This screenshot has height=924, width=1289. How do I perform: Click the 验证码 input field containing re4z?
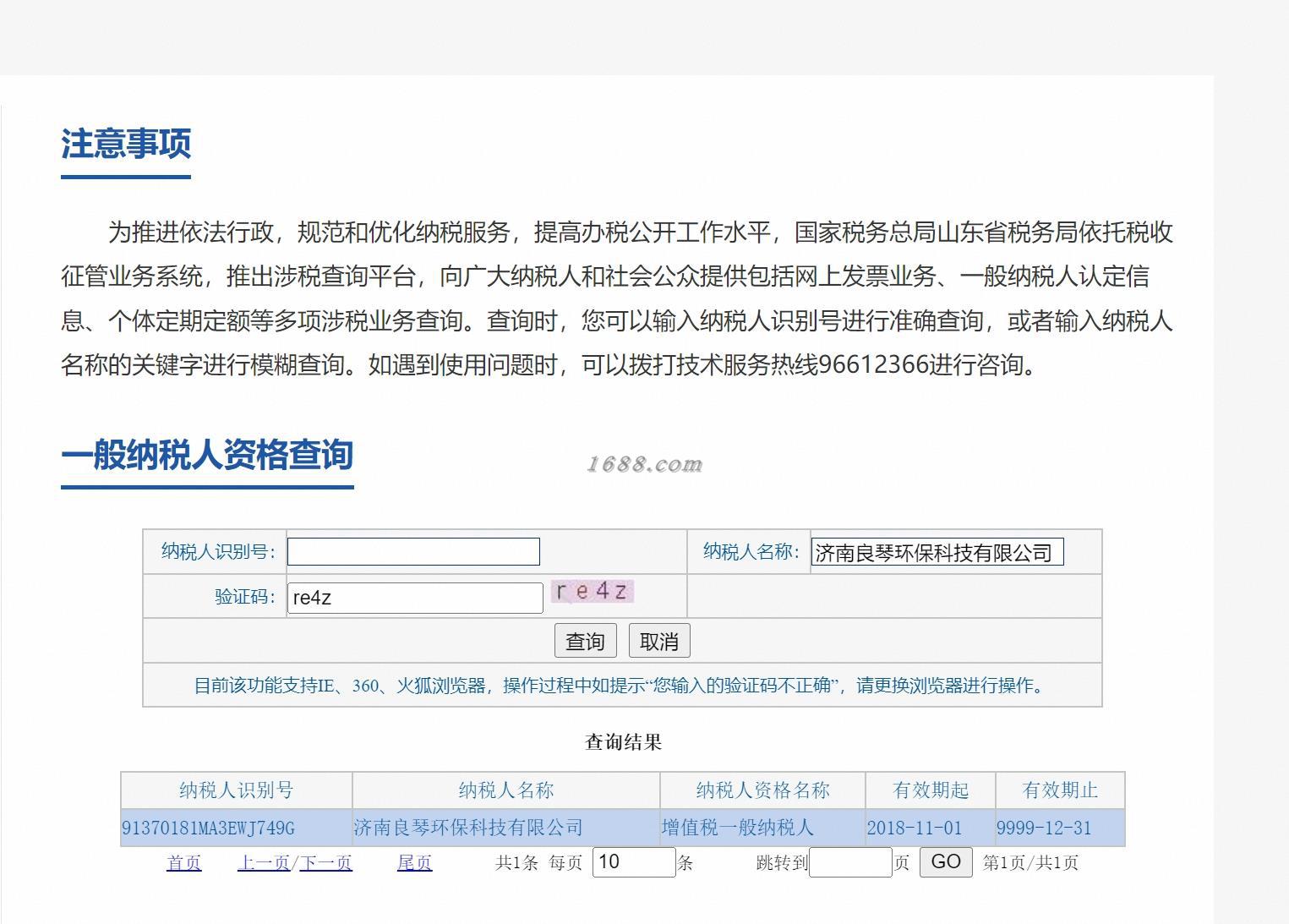(415, 598)
